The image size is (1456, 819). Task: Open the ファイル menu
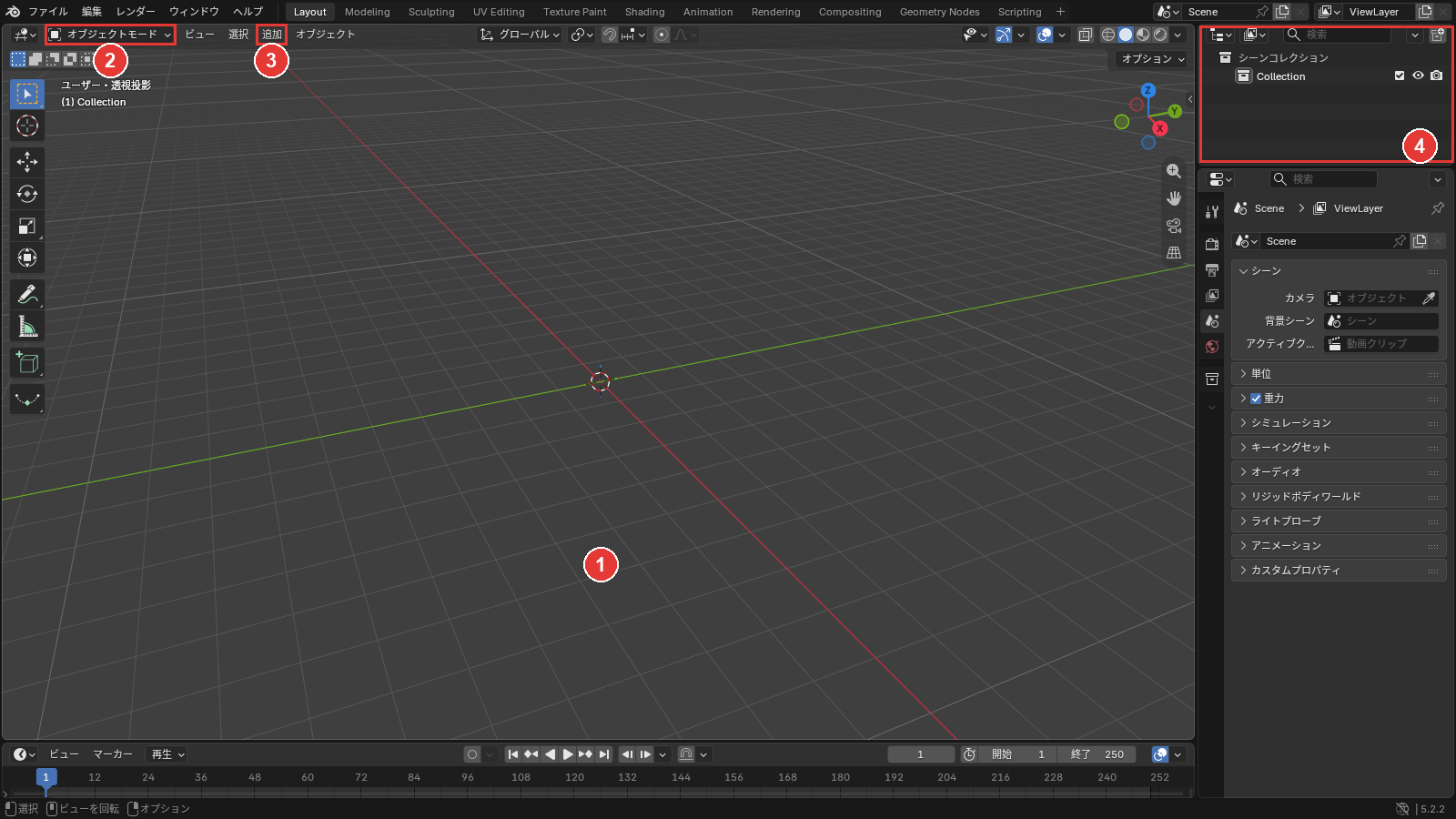[47, 12]
